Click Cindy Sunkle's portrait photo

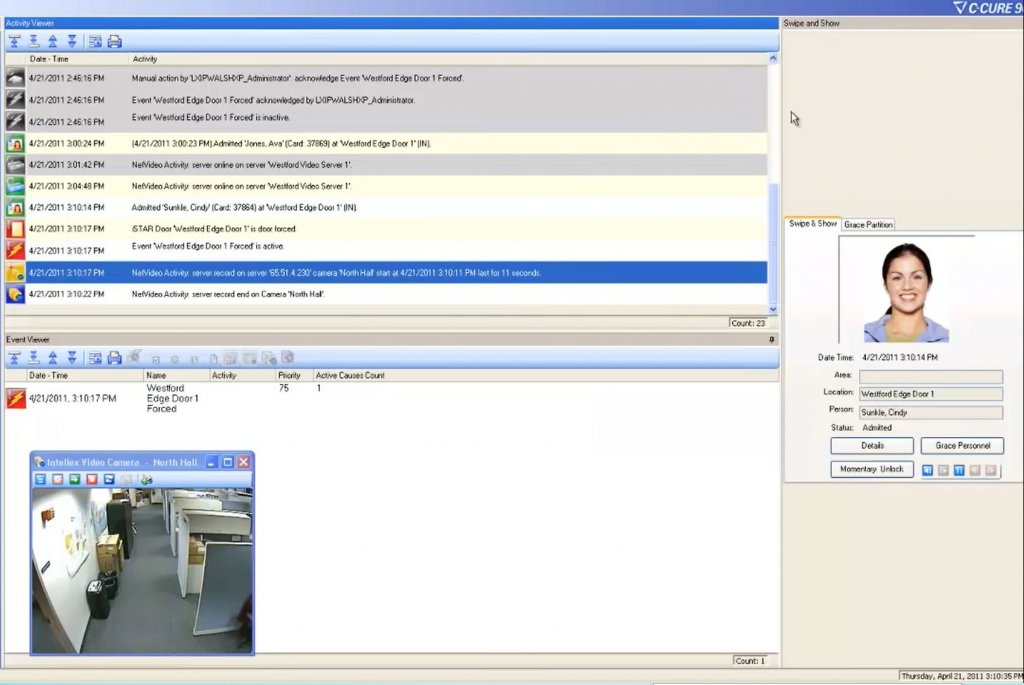pyautogui.click(x=906, y=292)
